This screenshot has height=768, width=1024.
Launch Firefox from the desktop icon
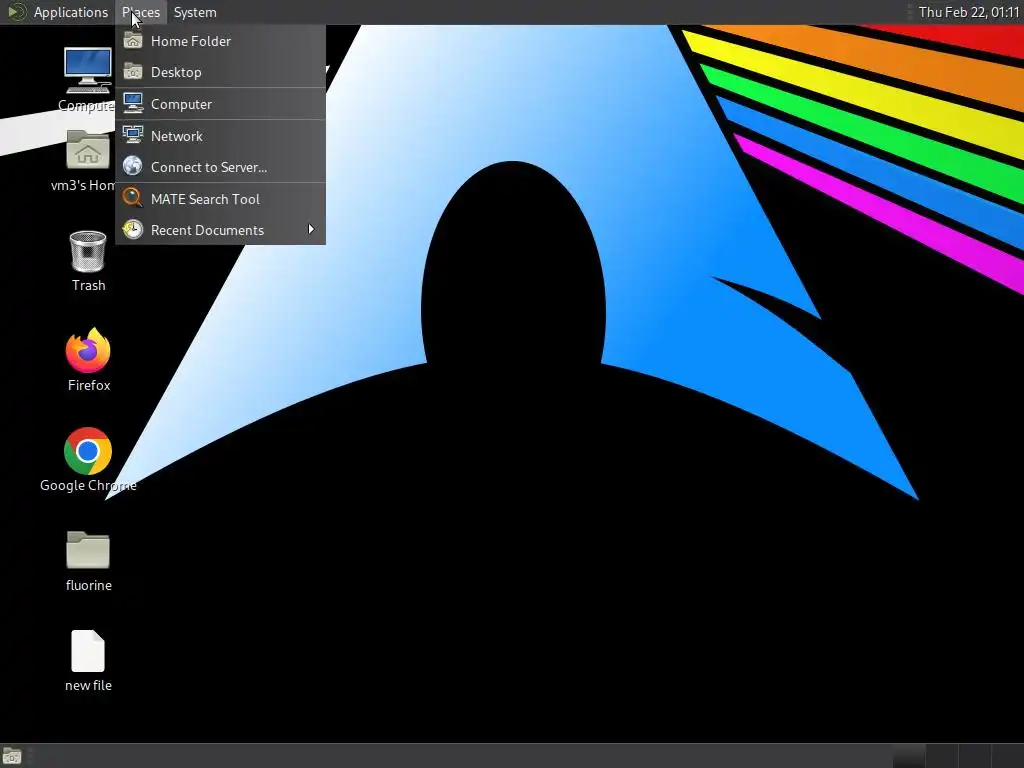click(88, 350)
